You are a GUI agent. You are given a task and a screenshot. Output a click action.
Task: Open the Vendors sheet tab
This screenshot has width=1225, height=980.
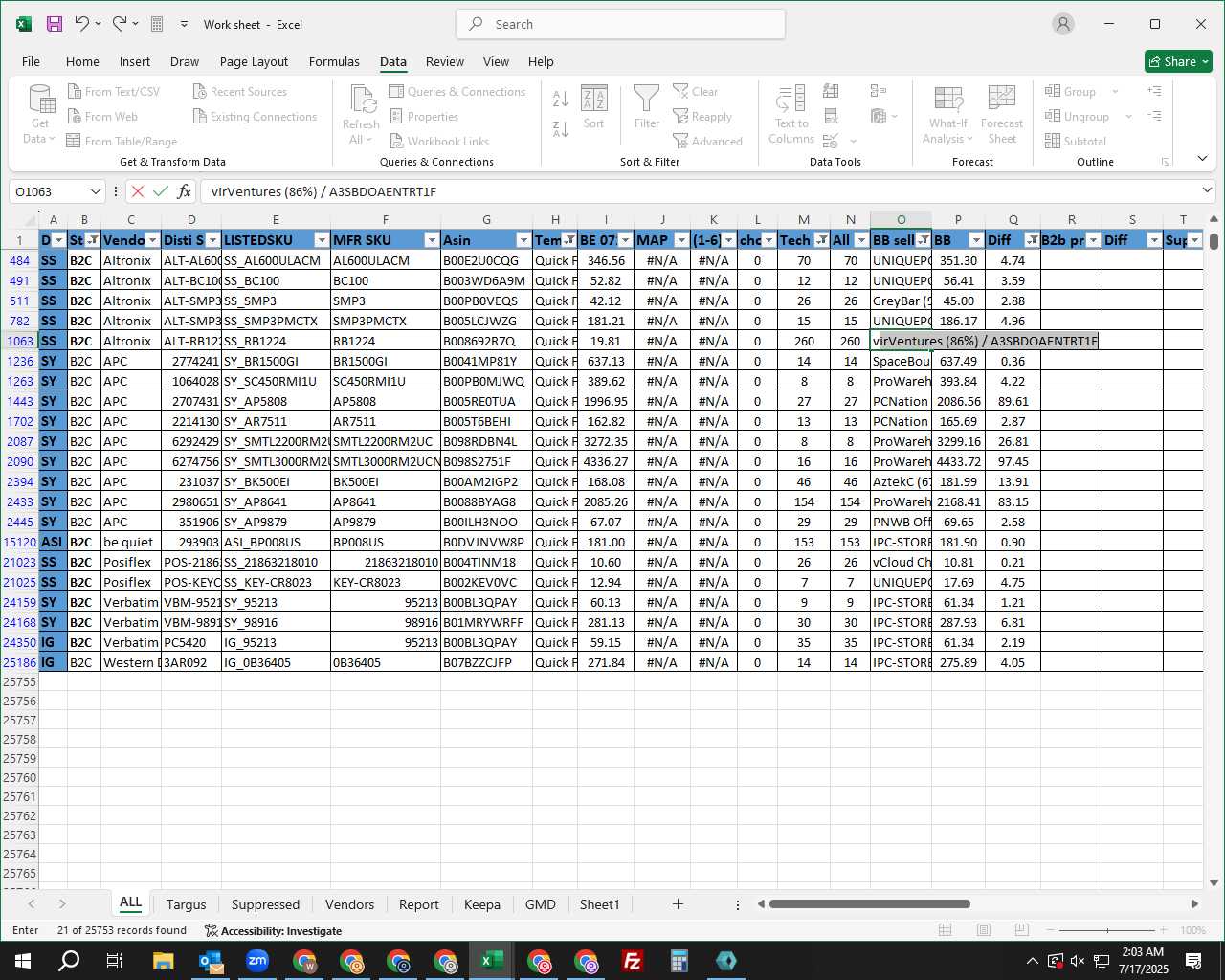click(x=349, y=904)
